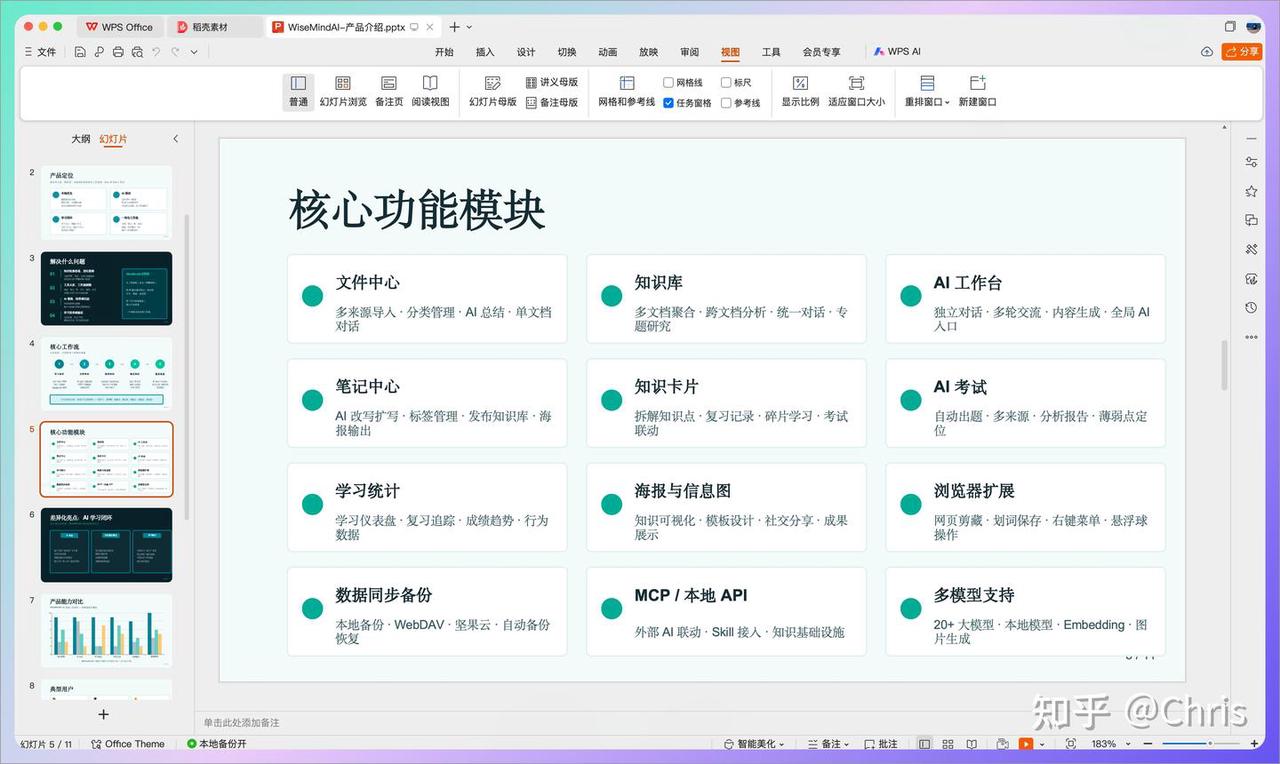Open the 幻灯片浏览 slide sorter view
Image resolution: width=1280 pixels, height=764 pixels.
(x=343, y=91)
